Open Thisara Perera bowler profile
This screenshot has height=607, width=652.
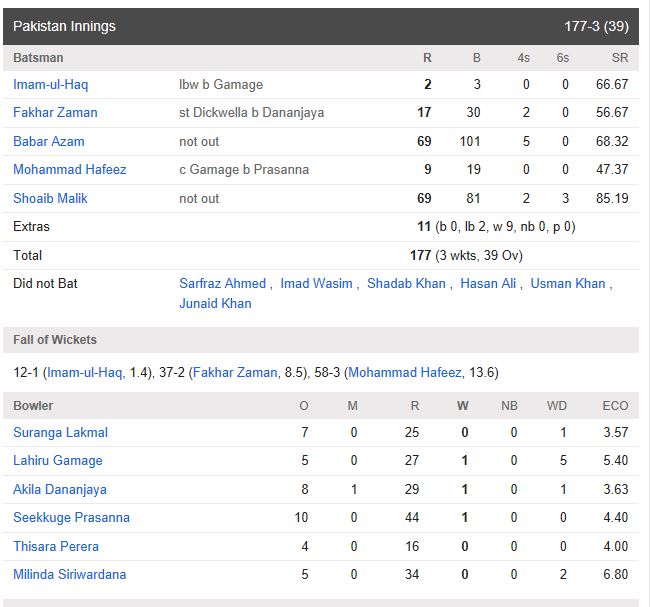tap(56, 546)
